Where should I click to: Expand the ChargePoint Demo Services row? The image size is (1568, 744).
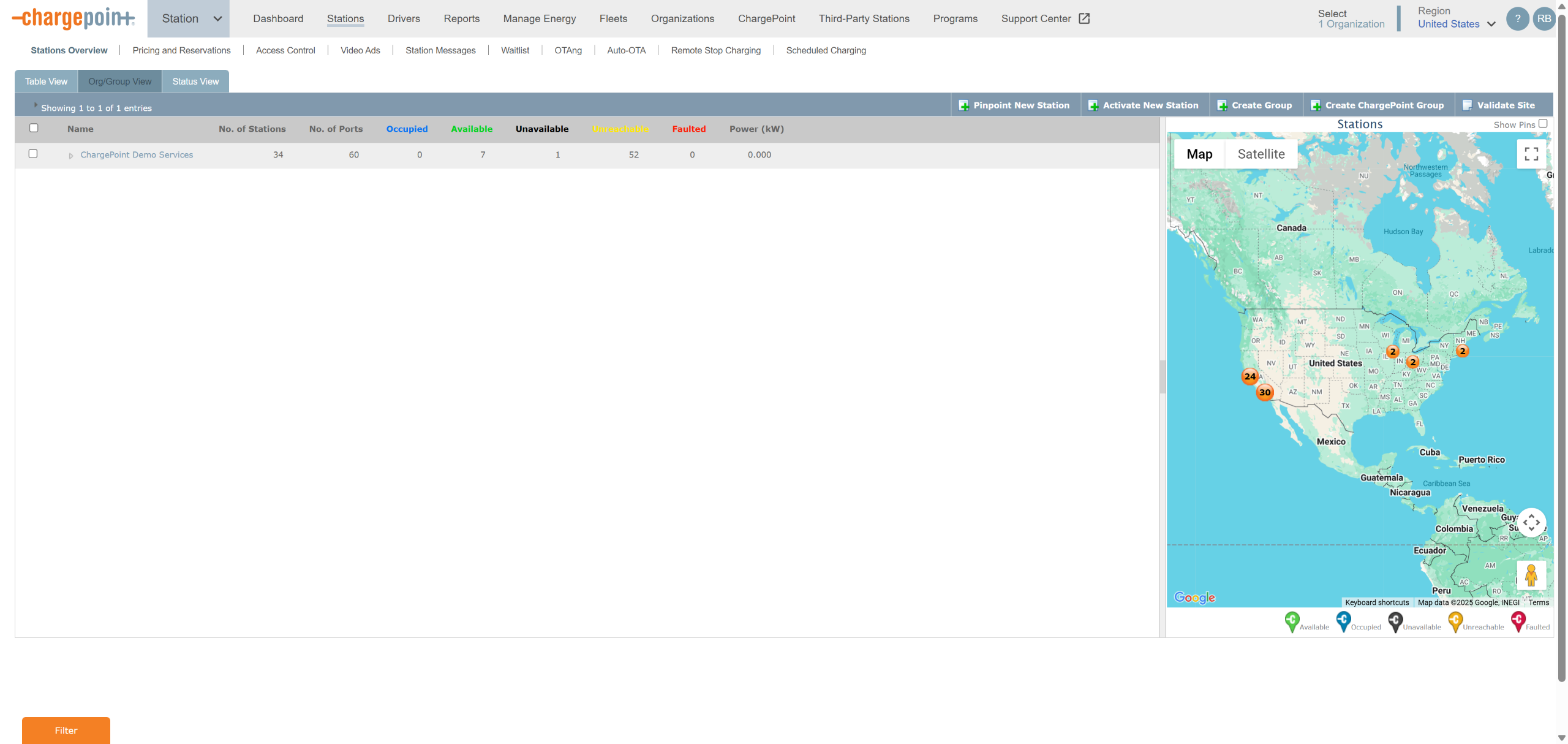pyautogui.click(x=71, y=156)
